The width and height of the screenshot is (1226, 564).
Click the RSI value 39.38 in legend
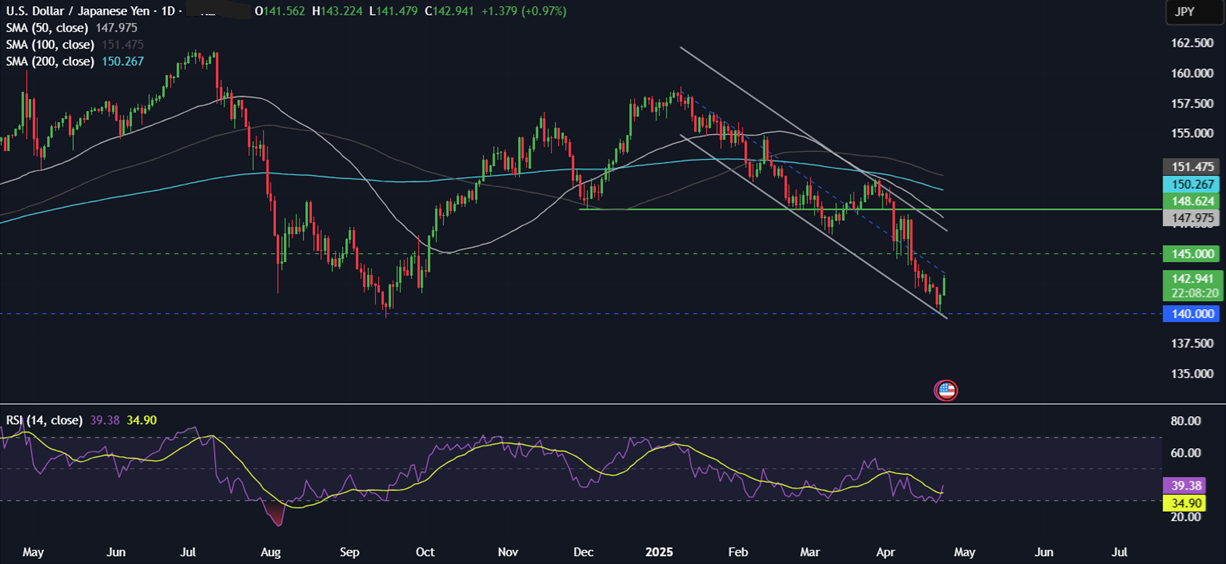[106, 420]
